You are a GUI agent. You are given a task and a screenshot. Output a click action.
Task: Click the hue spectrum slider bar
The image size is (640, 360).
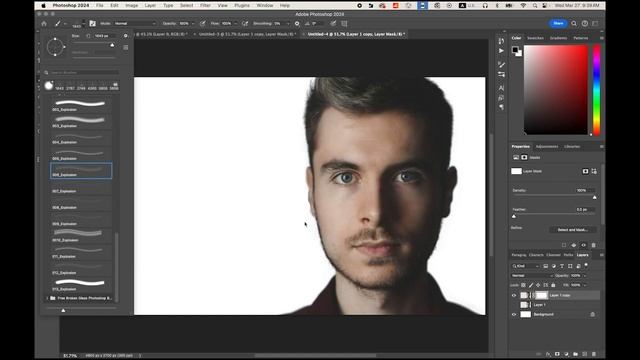pyautogui.click(x=596, y=90)
